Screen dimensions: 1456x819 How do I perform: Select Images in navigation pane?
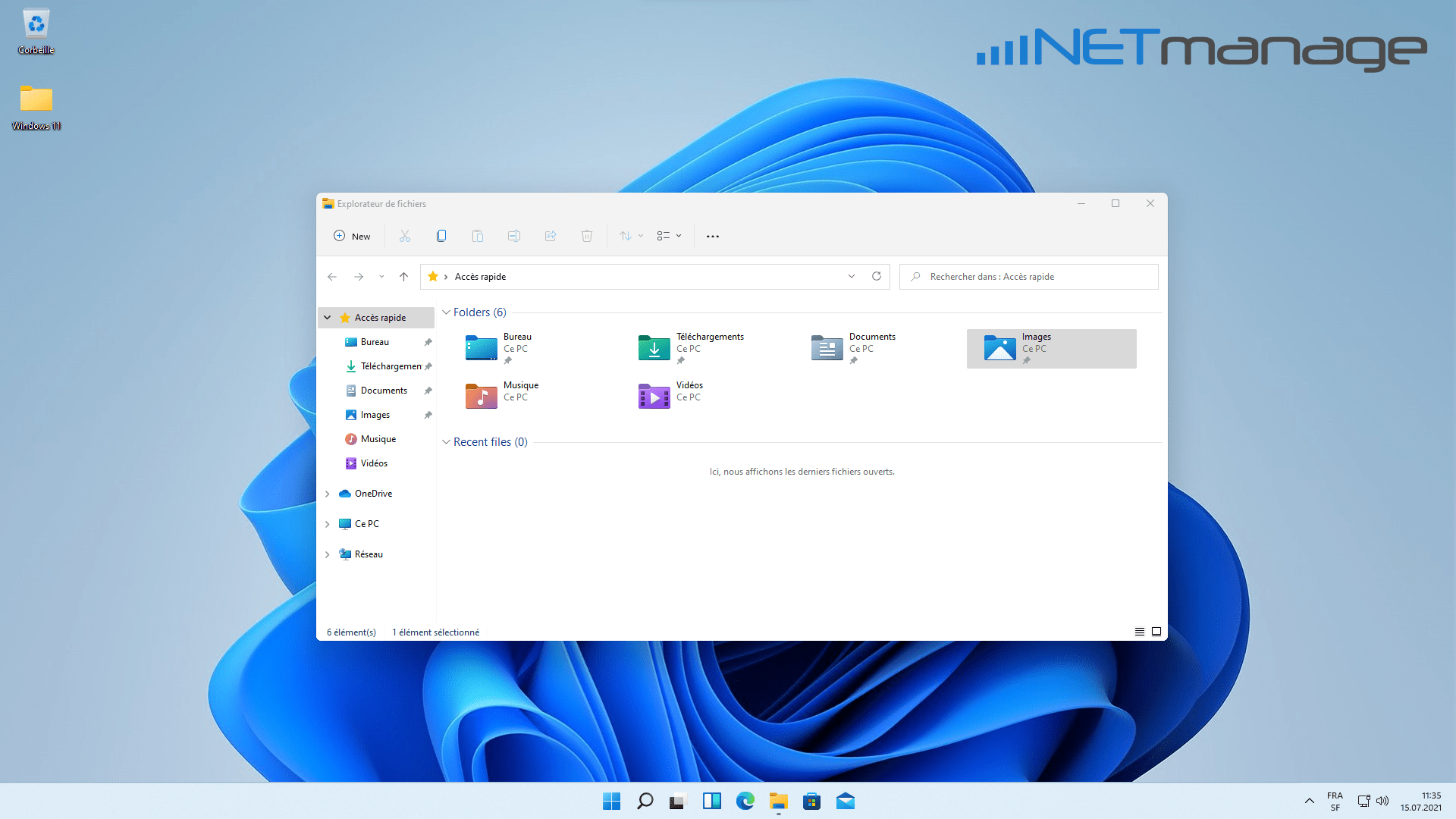click(375, 415)
